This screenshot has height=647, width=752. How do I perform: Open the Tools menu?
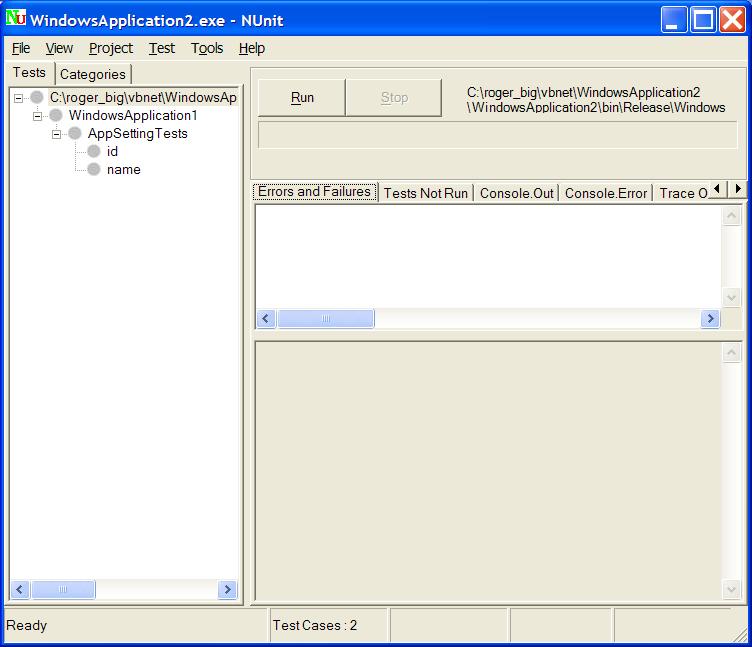point(207,48)
